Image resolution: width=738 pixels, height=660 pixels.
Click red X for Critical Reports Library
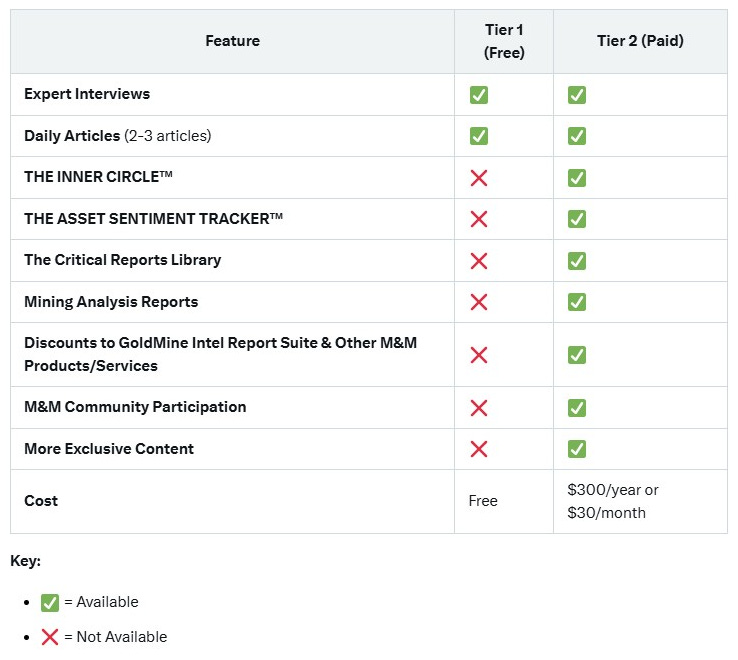[479, 261]
